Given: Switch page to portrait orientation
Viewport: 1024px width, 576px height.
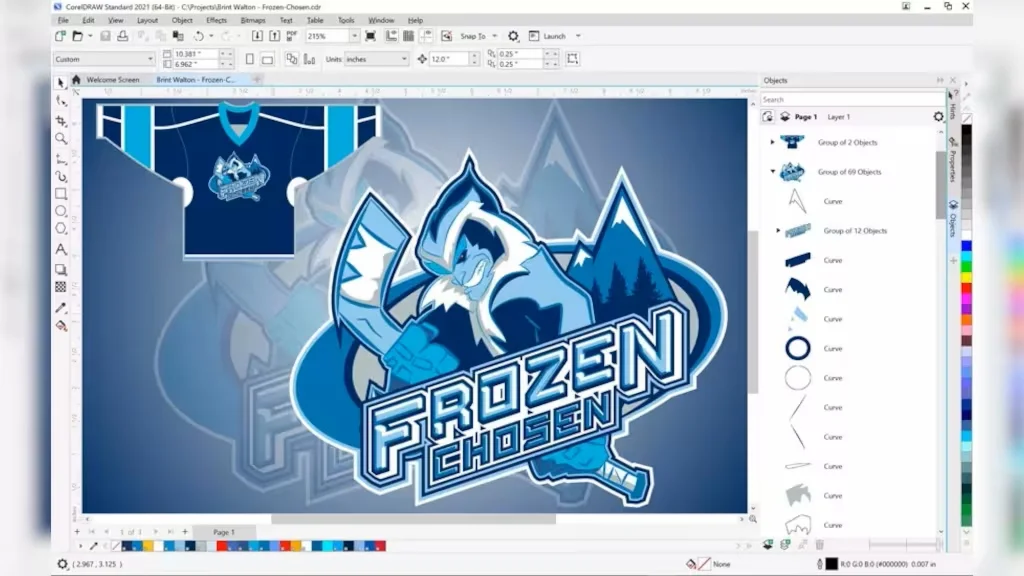Looking at the screenshot, I should click(249, 59).
